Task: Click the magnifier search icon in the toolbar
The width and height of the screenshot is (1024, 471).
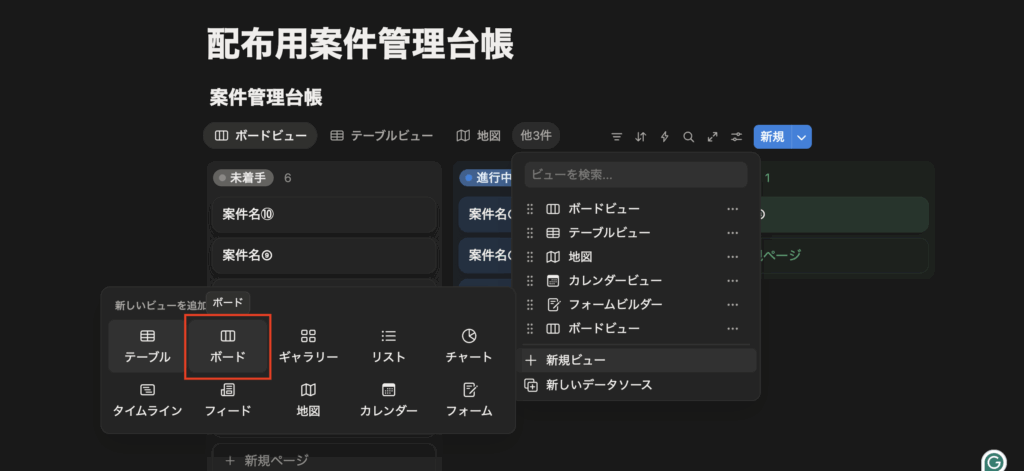Action: click(x=688, y=136)
